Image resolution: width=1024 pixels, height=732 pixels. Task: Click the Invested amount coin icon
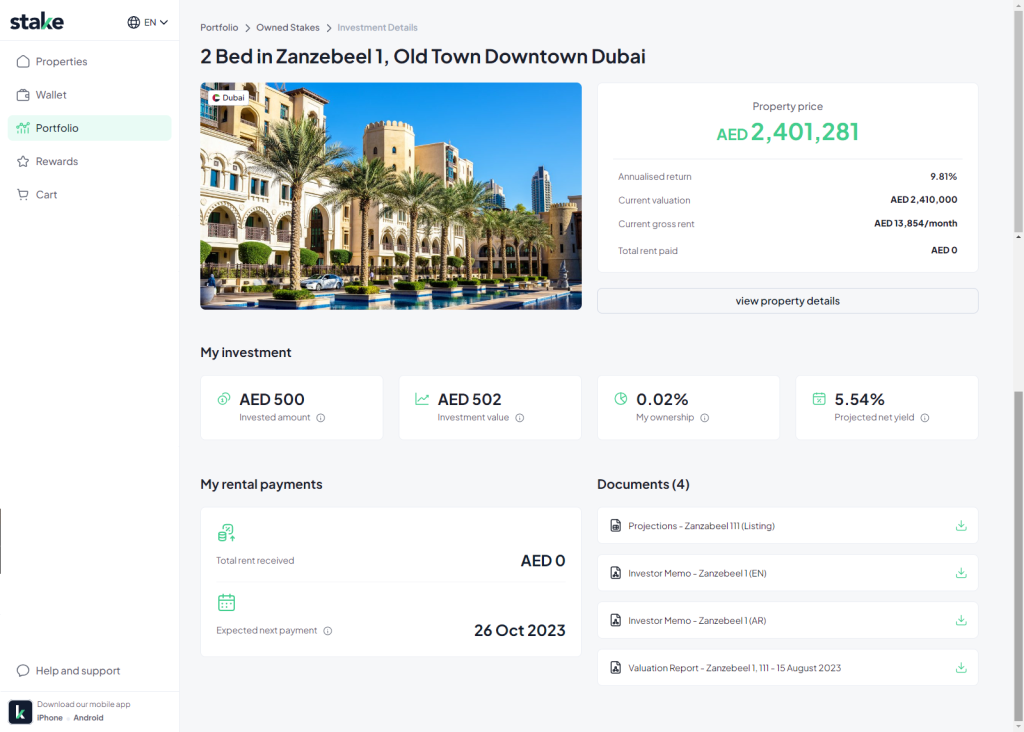pos(224,399)
